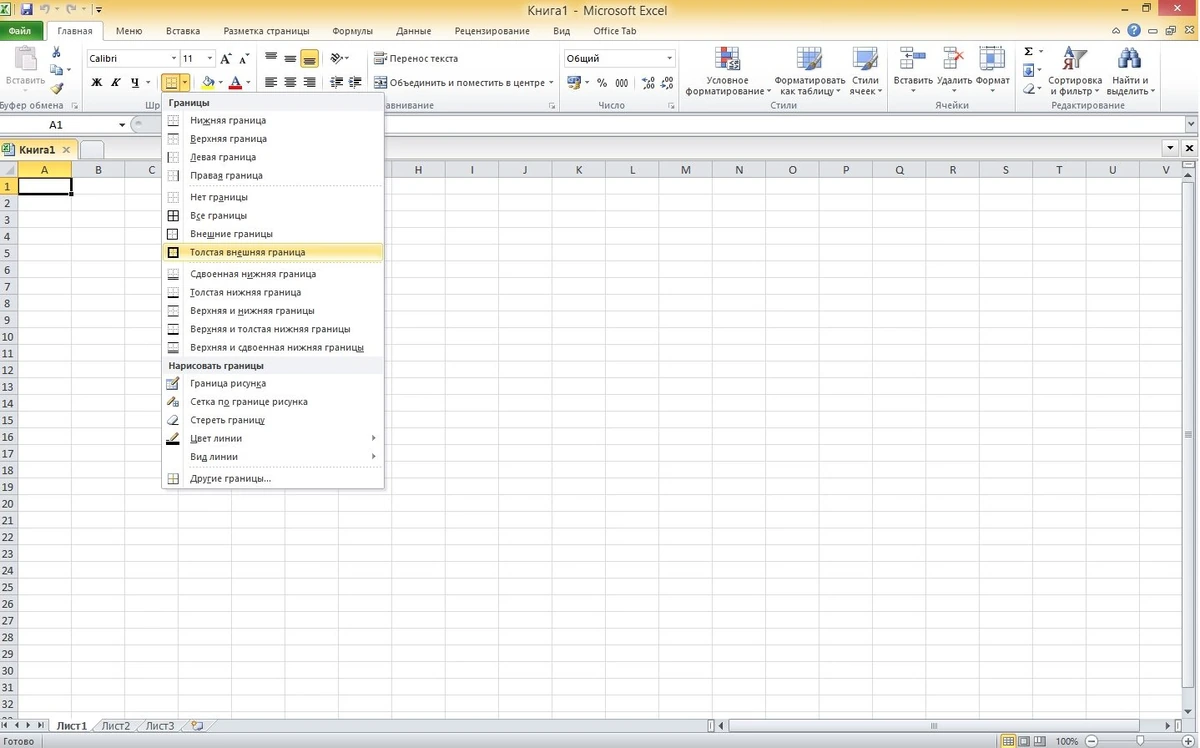
Task: Toggle Перенос текста wrap text
Action: pyautogui.click(x=415, y=59)
